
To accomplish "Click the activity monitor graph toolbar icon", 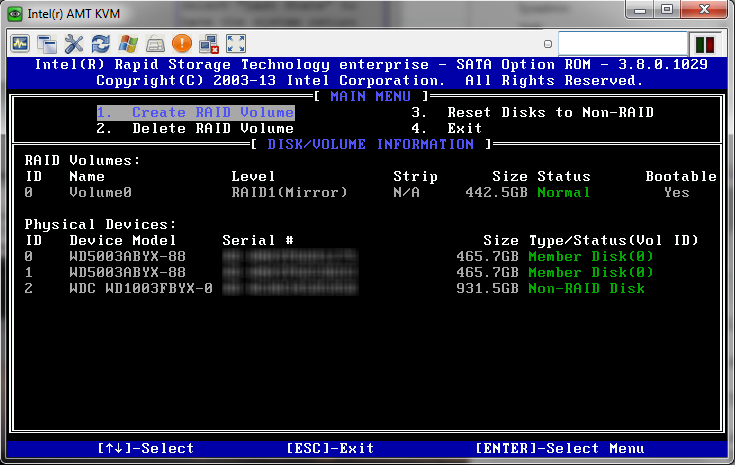I will [x=20, y=44].
